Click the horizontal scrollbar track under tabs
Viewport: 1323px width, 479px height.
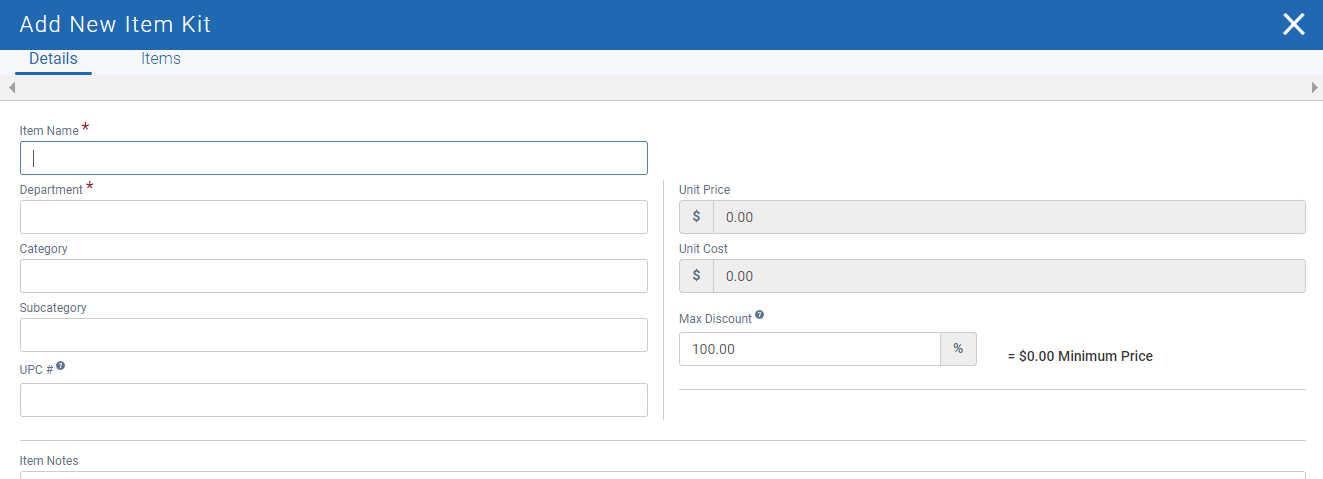[x=662, y=88]
